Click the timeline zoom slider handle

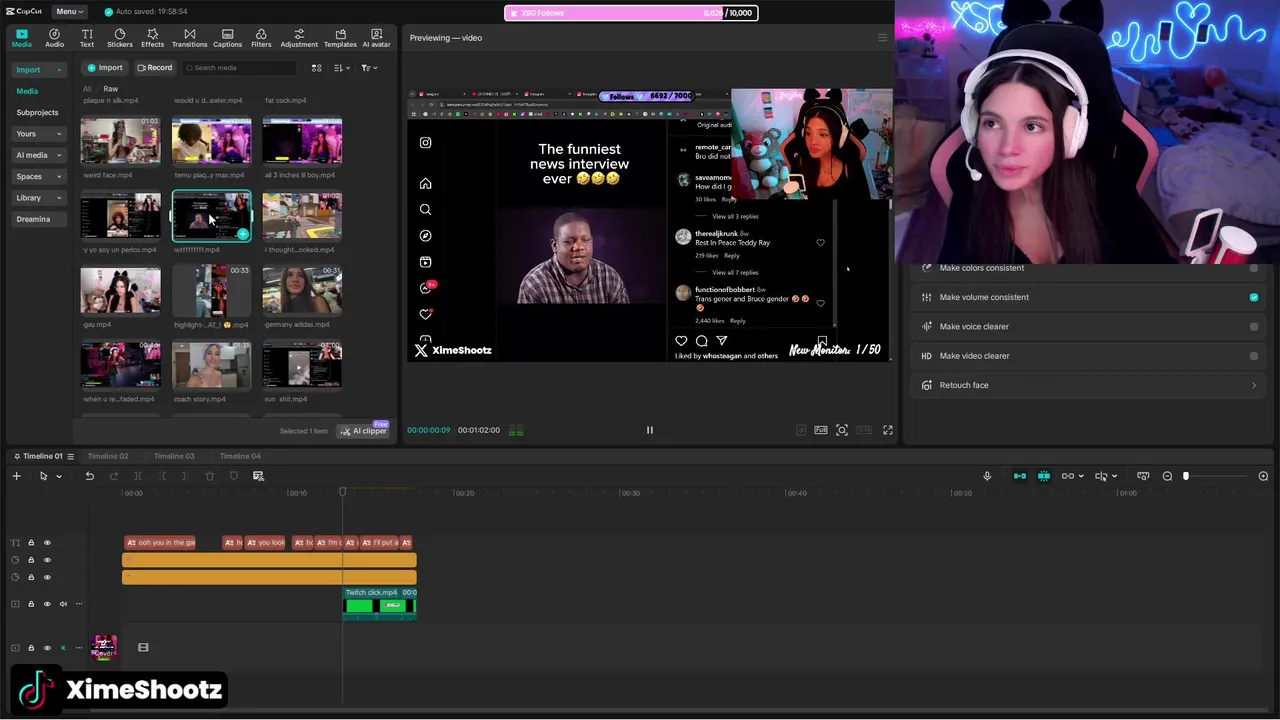(x=1186, y=476)
